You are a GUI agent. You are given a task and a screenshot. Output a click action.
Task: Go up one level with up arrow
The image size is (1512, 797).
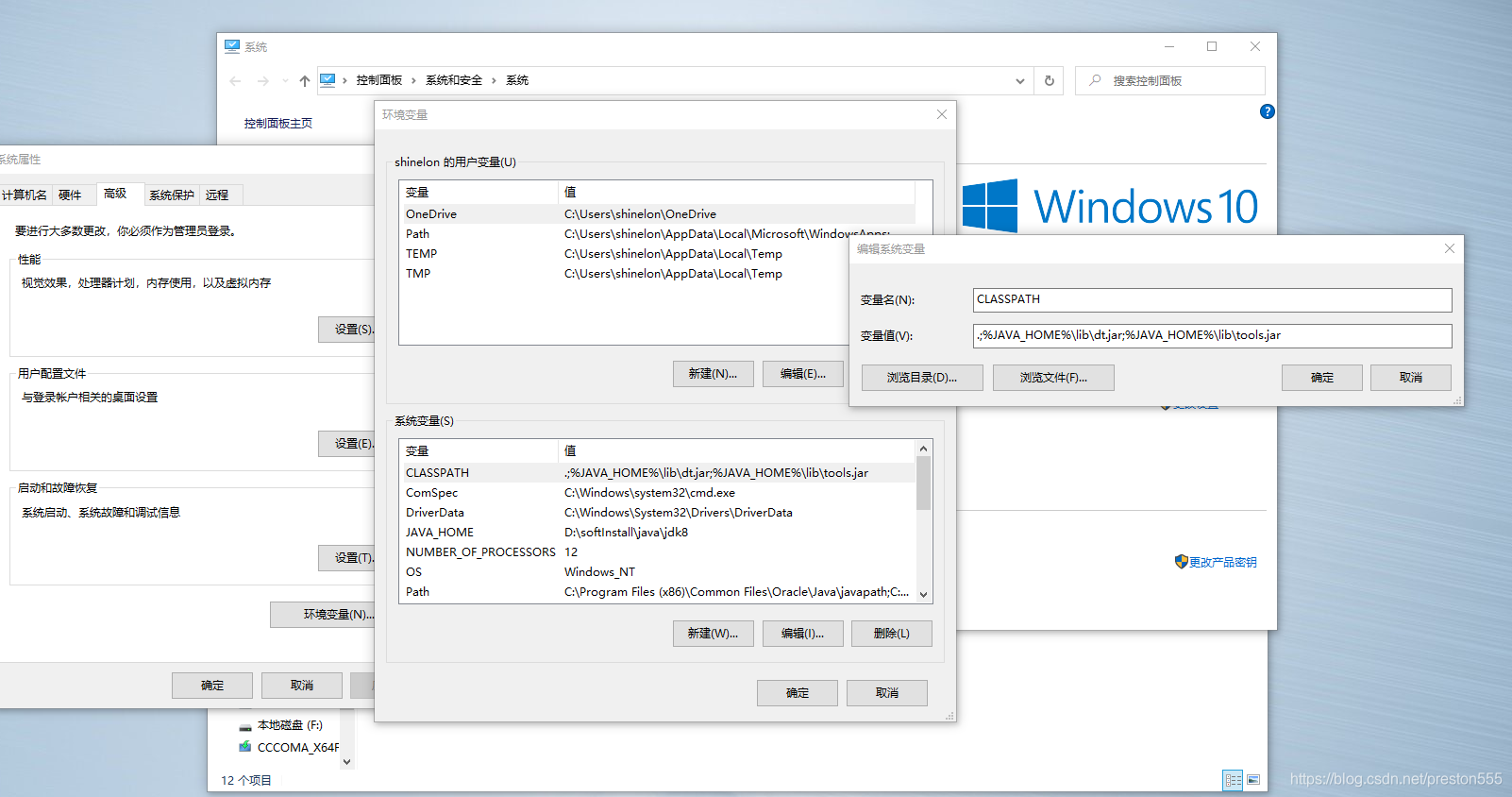coord(305,81)
